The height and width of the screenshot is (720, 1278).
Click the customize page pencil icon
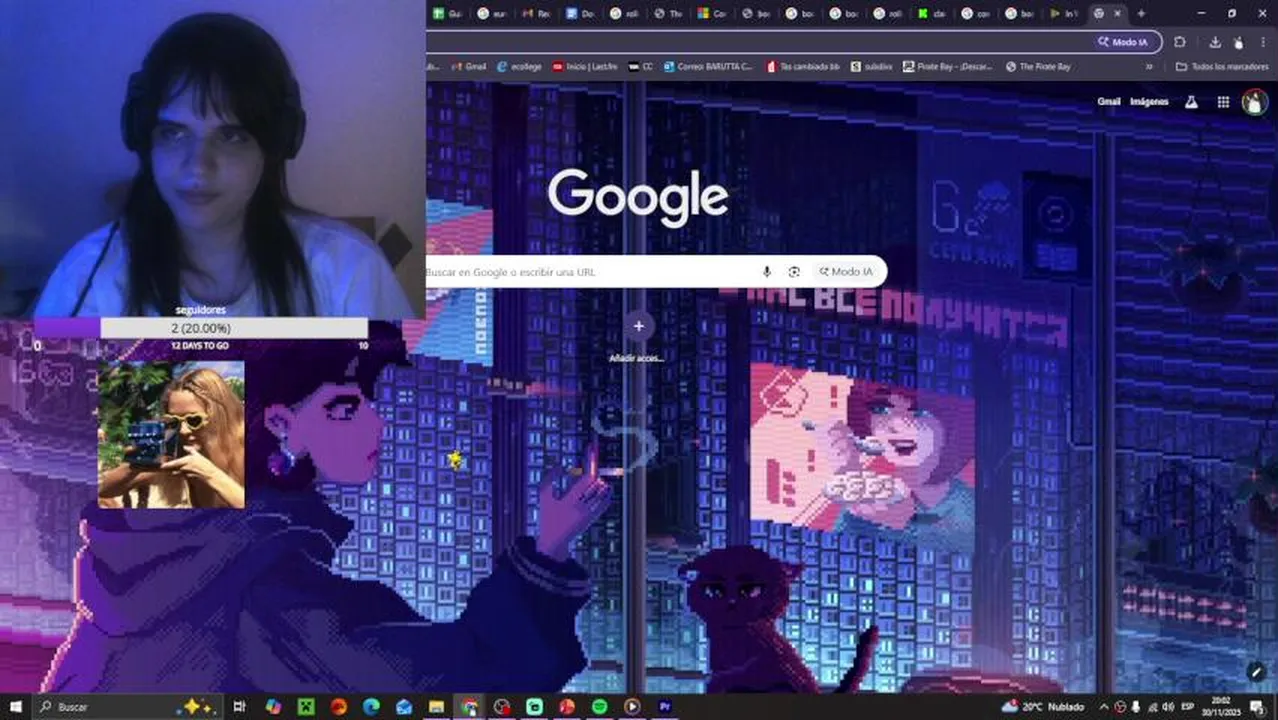pyautogui.click(x=1255, y=671)
